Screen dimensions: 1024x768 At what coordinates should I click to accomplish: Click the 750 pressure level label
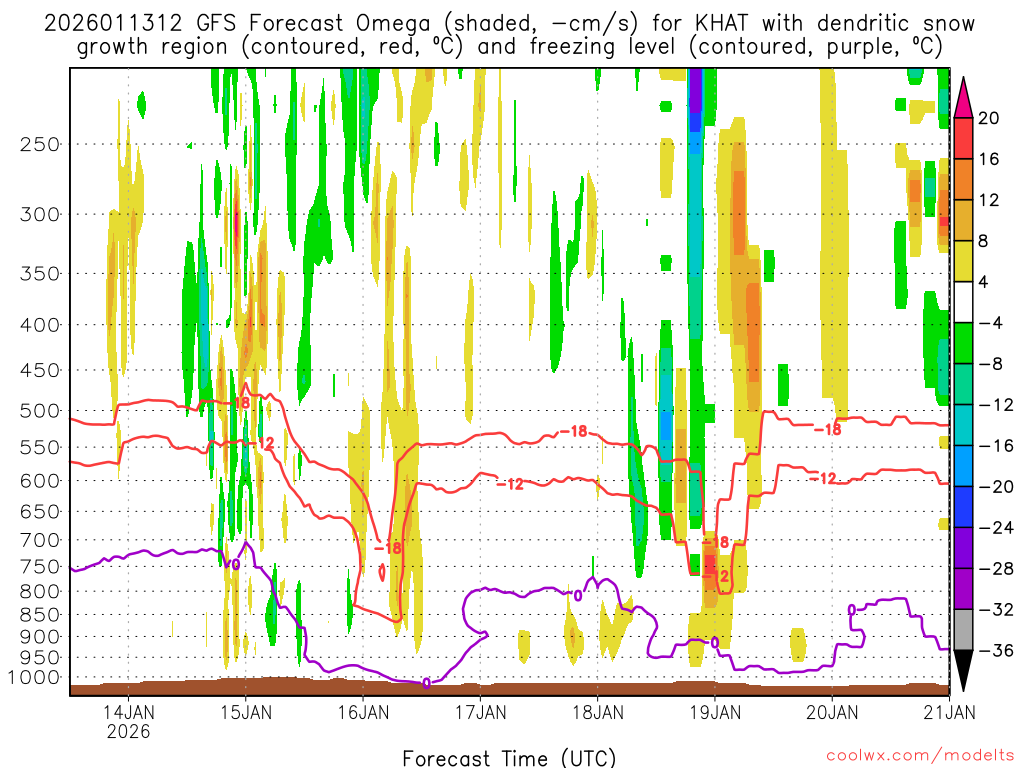[x=40, y=567]
